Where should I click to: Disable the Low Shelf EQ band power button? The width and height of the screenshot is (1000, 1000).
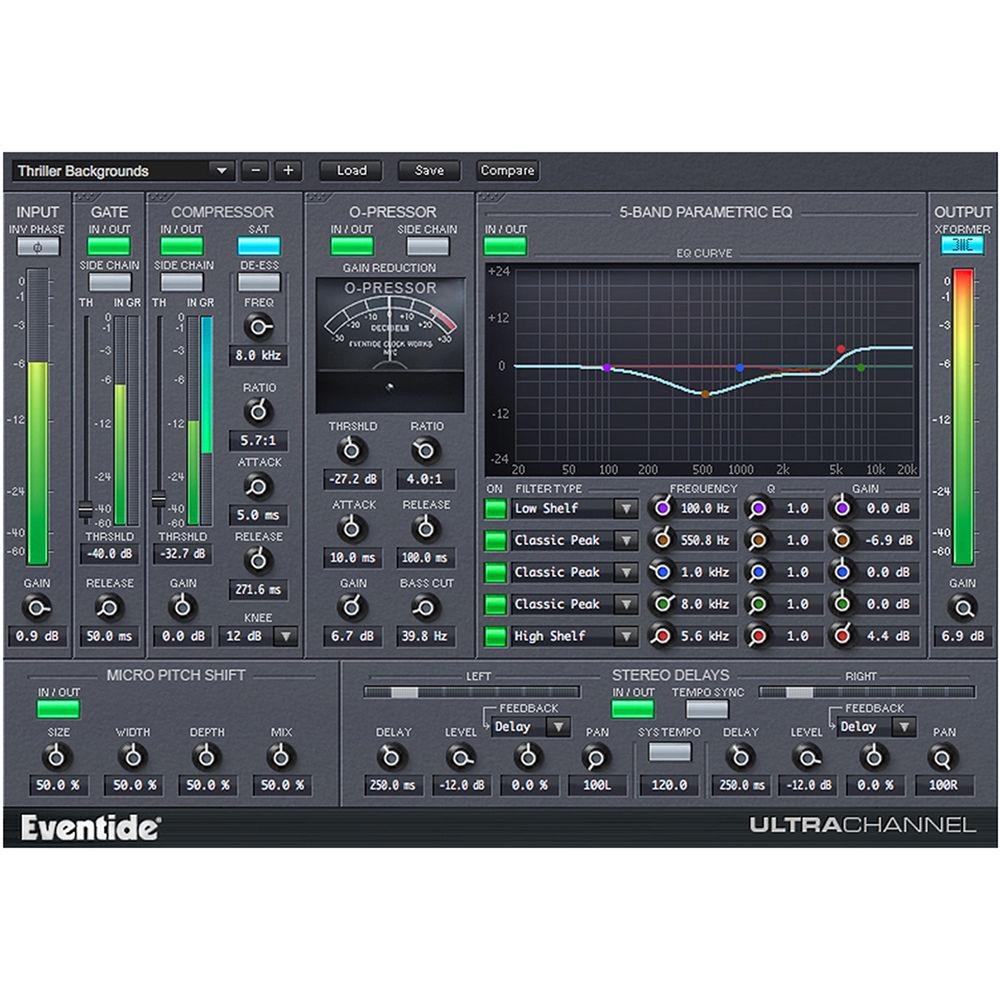coord(494,508)
